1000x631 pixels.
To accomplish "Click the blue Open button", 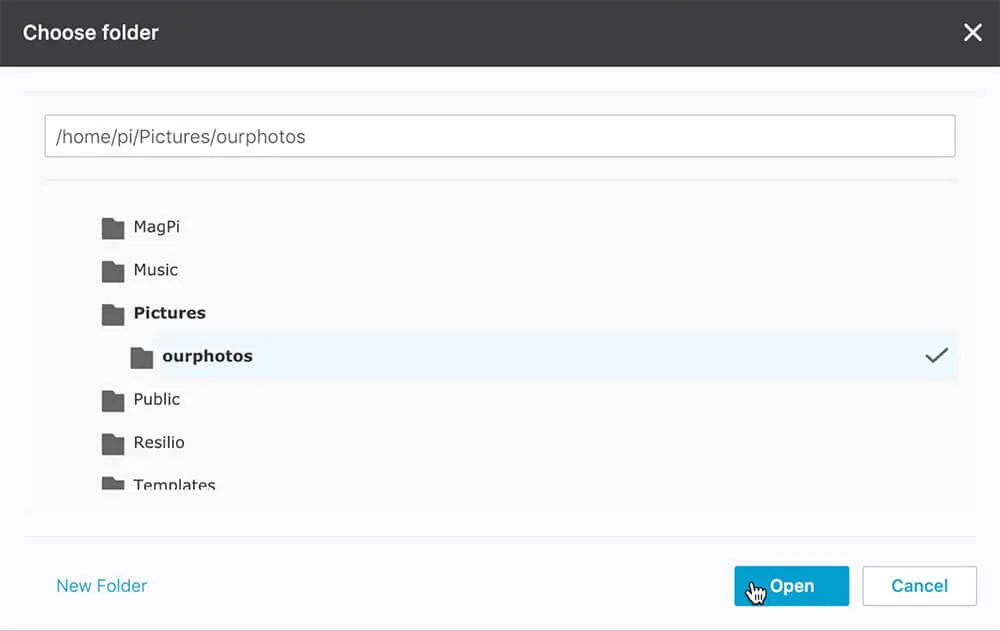I will pyautogui.click(x=791, y=586).
